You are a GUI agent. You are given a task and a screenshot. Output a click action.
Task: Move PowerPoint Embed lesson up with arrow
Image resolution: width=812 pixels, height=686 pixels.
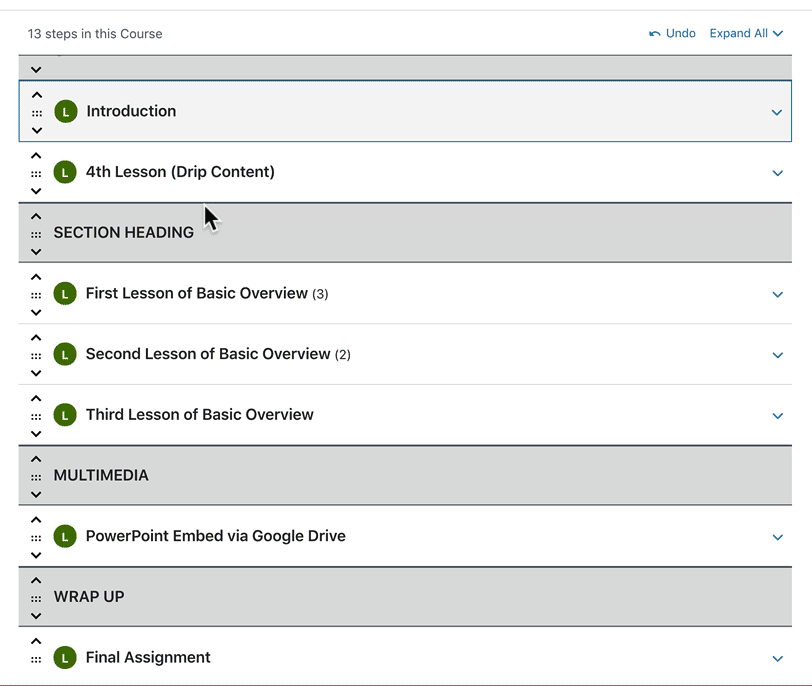pyautogui.click(x=37, y=520)
